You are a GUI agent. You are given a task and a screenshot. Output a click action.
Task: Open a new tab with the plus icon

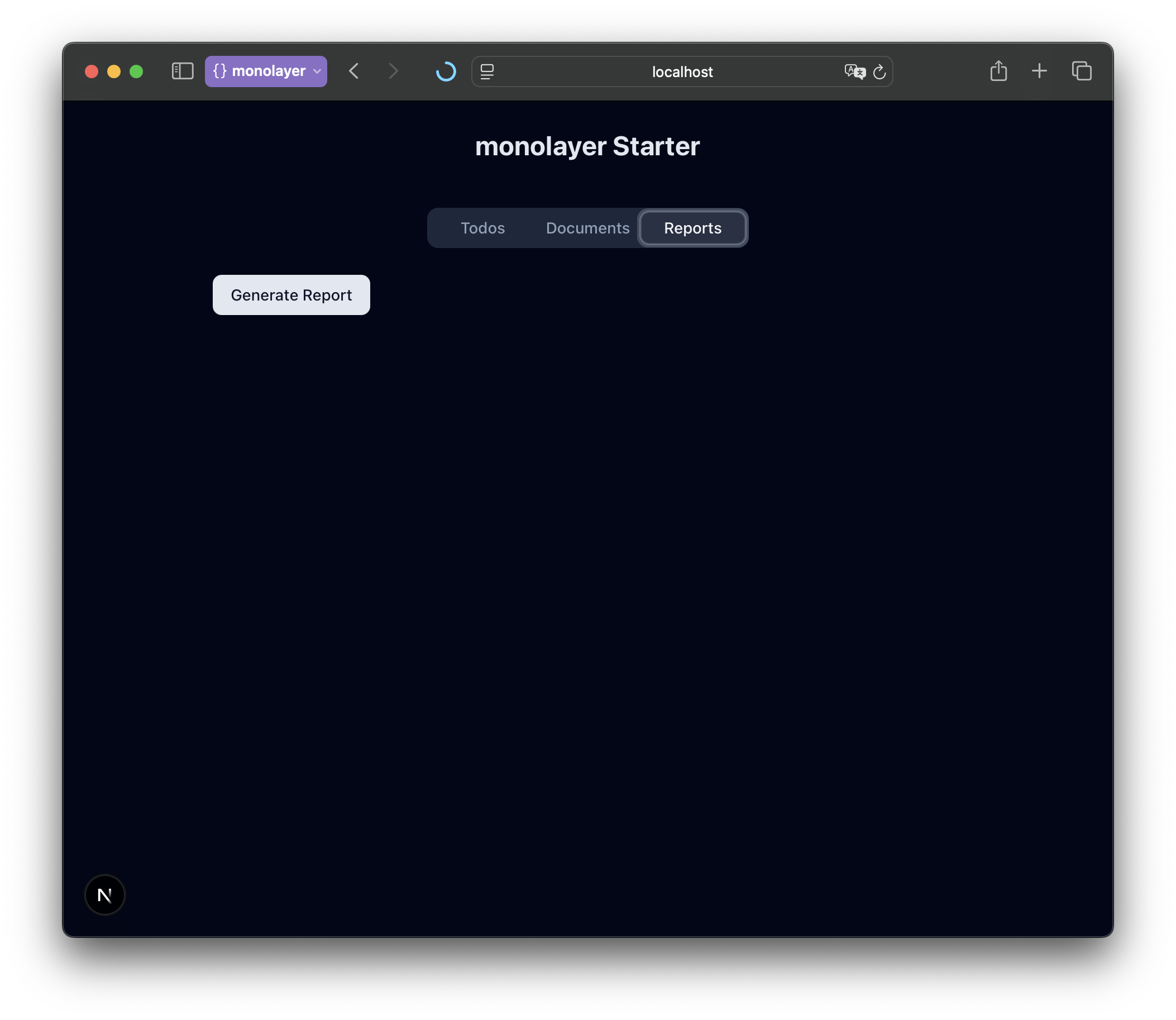(x=1039, y=70)
